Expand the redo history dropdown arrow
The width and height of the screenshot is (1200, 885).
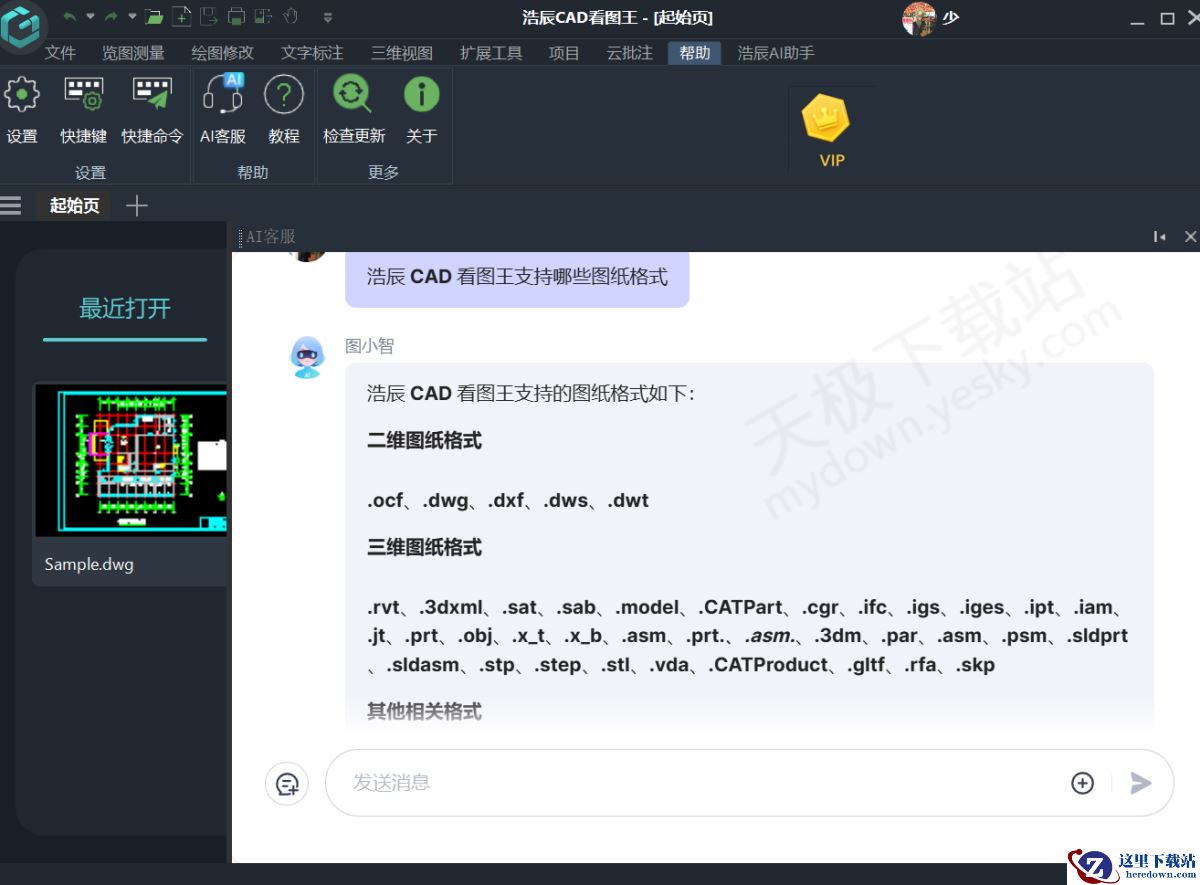tap(131, 15)
